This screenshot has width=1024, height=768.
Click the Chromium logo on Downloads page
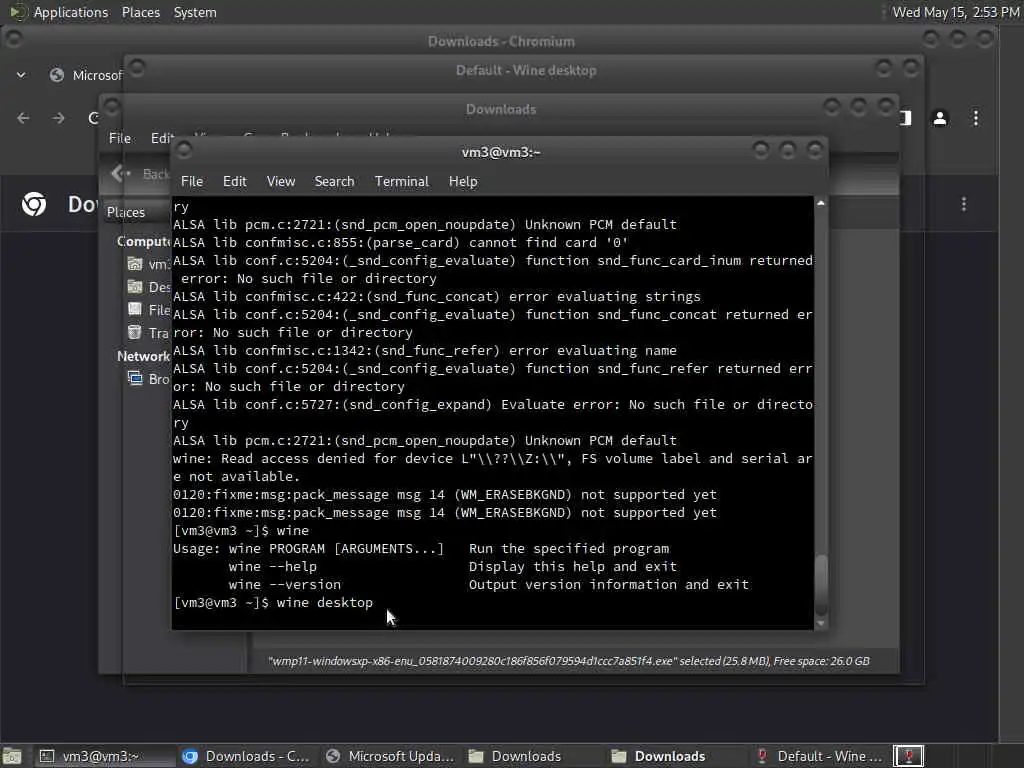point(34,204)
